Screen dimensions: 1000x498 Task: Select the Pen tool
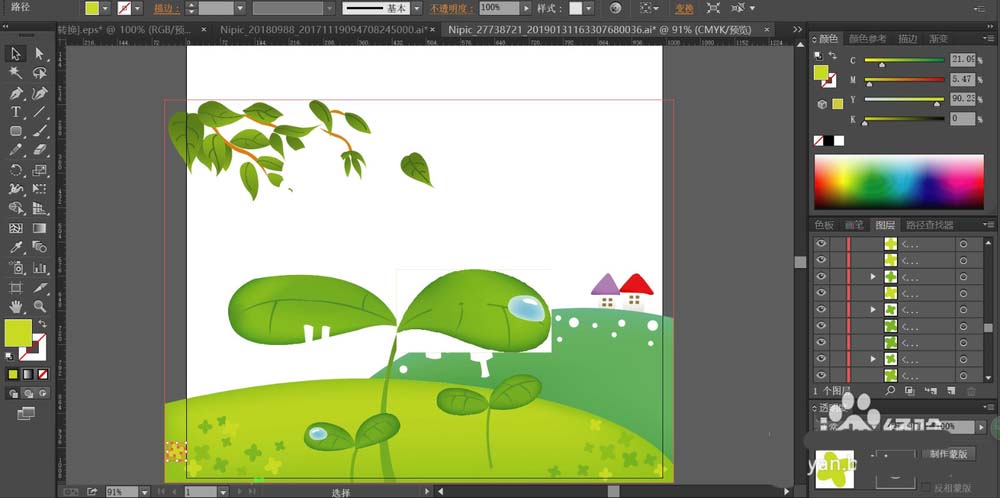click(16, 92)
